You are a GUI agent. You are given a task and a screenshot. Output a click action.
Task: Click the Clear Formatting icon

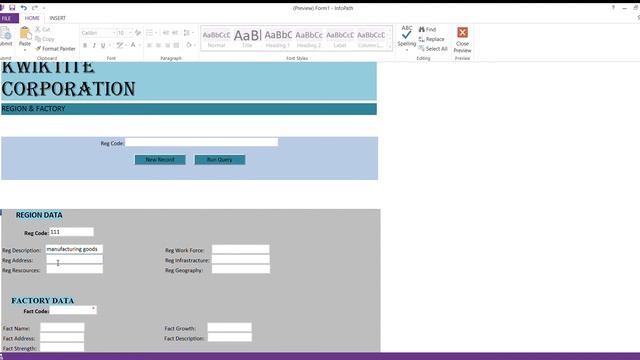point(138,33)
